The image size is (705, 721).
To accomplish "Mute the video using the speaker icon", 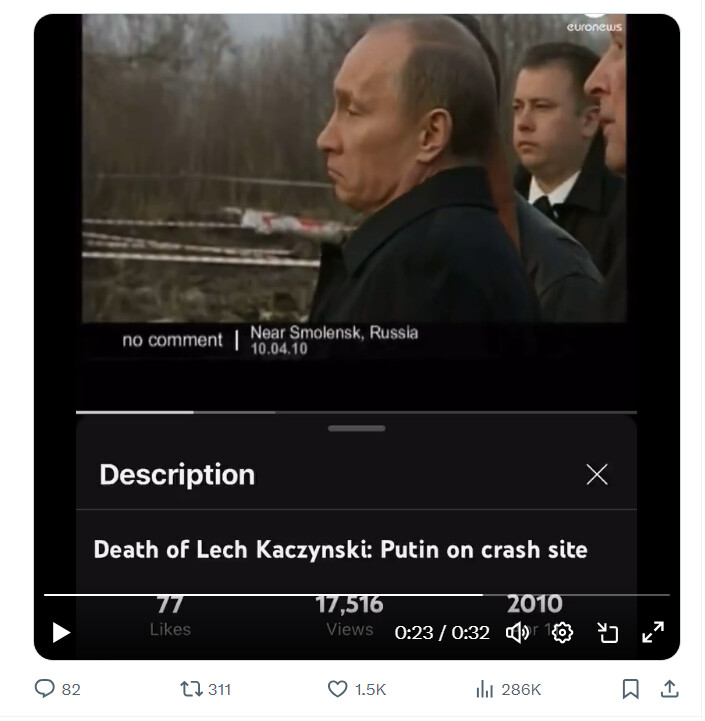I will click(519, 635).
